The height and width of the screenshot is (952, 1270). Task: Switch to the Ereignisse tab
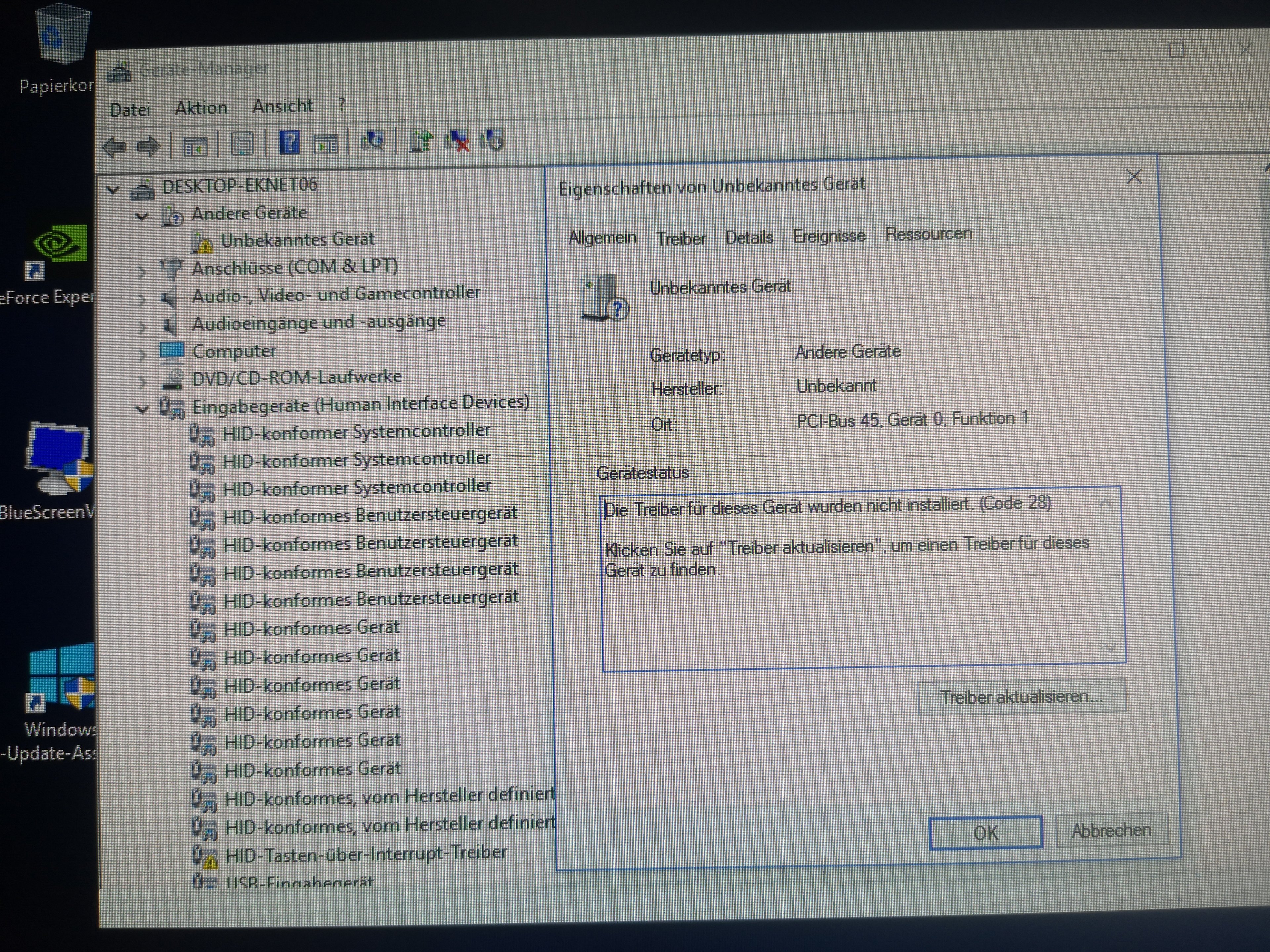(828, 236)
